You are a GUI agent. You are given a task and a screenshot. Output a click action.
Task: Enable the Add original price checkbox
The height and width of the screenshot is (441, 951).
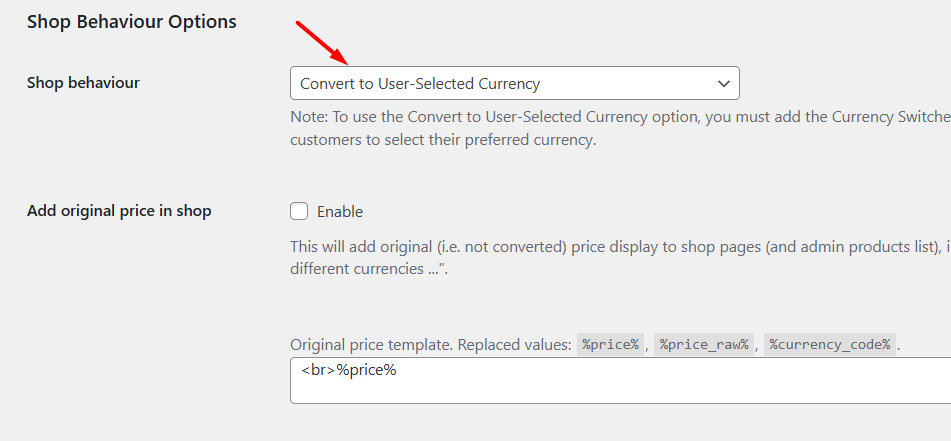(x=299, y=211)
